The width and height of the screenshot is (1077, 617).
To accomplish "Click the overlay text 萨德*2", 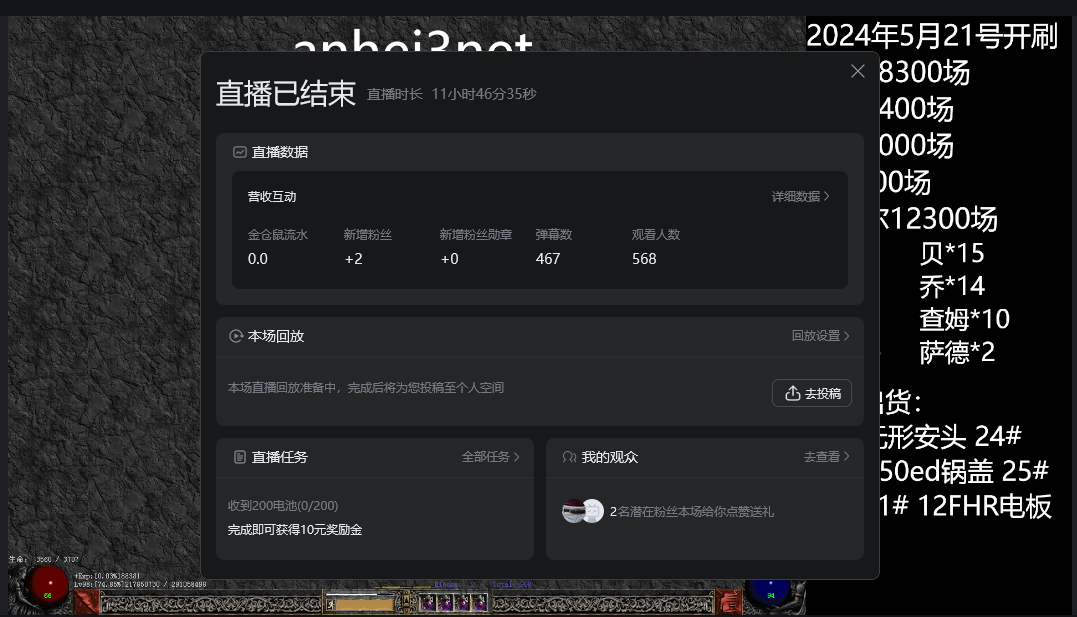I will coord(957,352).
